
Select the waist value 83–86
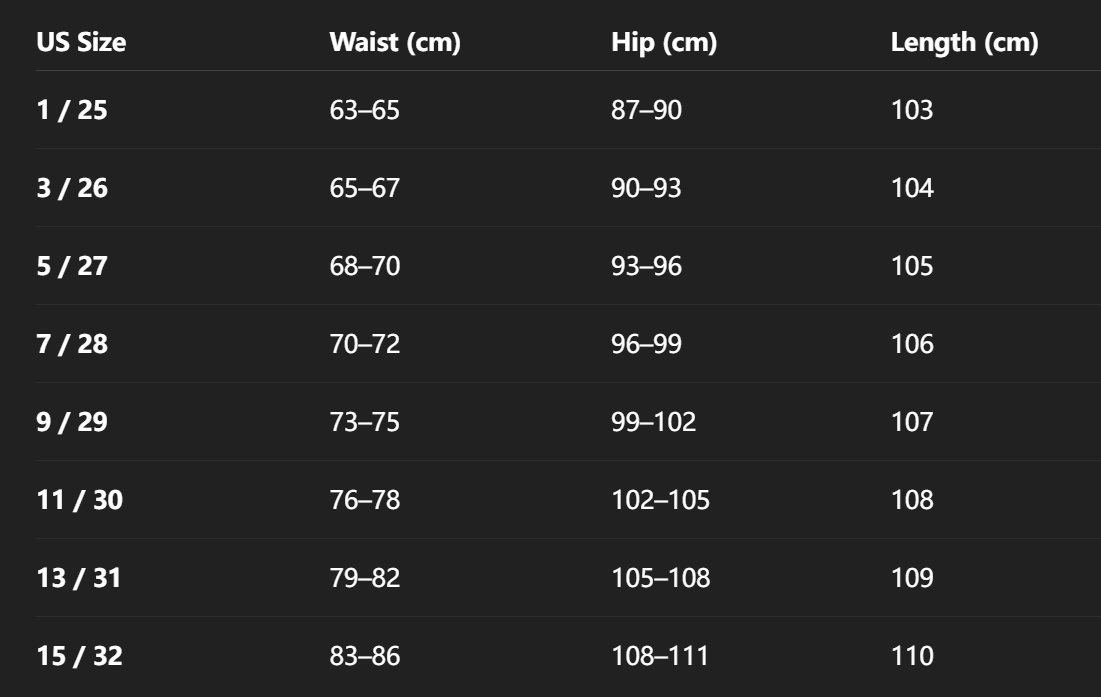(x=364, y=656)
